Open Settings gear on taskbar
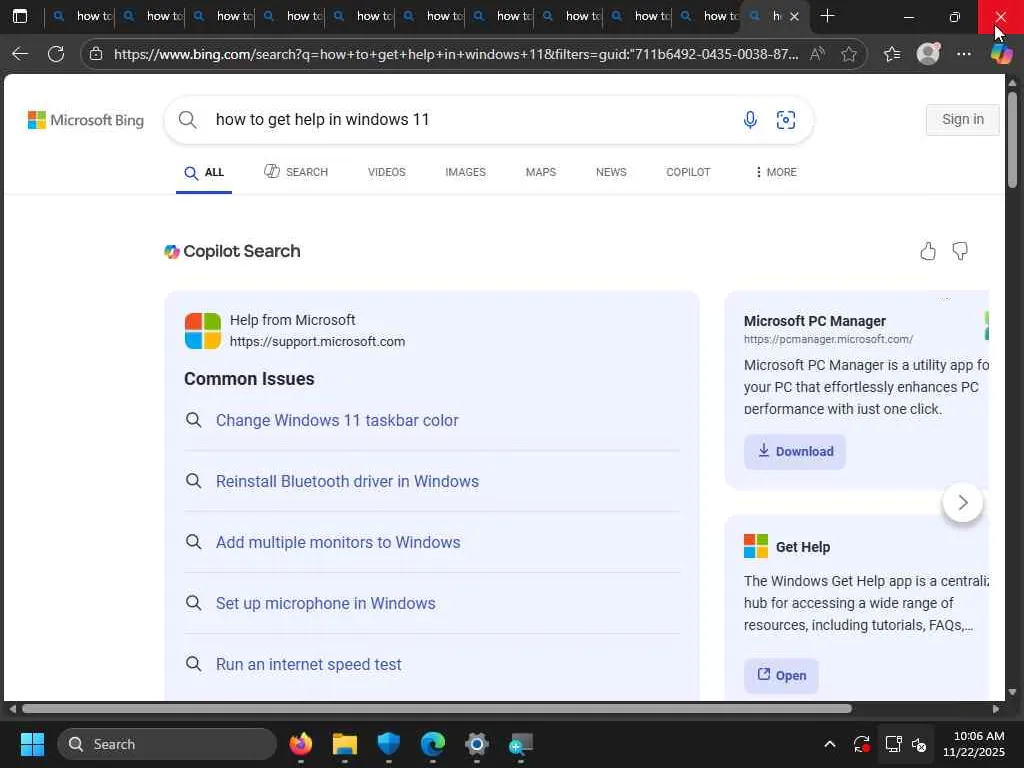Image resolution: width=1024 pixels, height=768 pixels. 477,744
